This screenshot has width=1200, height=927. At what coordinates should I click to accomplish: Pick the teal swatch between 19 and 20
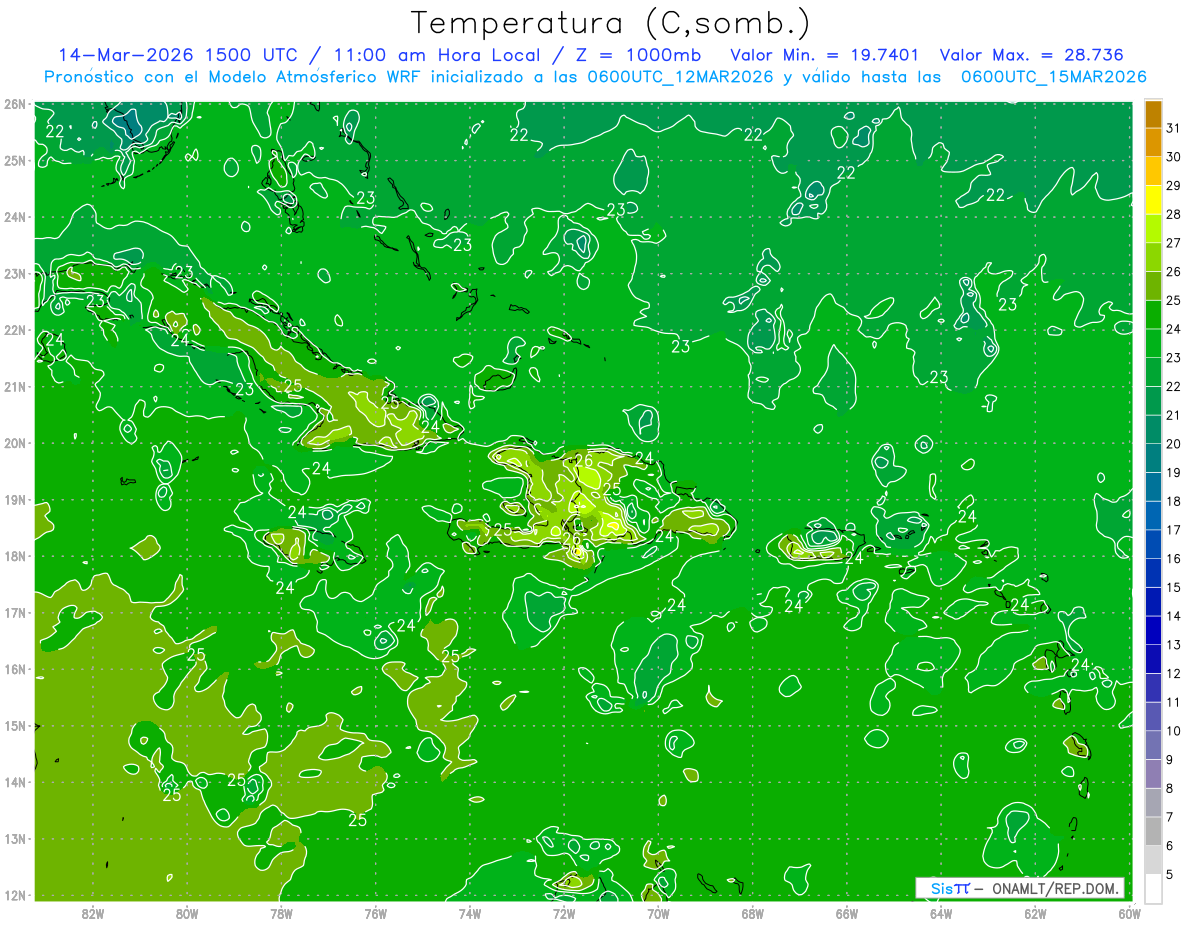[x=1153, y=458]
